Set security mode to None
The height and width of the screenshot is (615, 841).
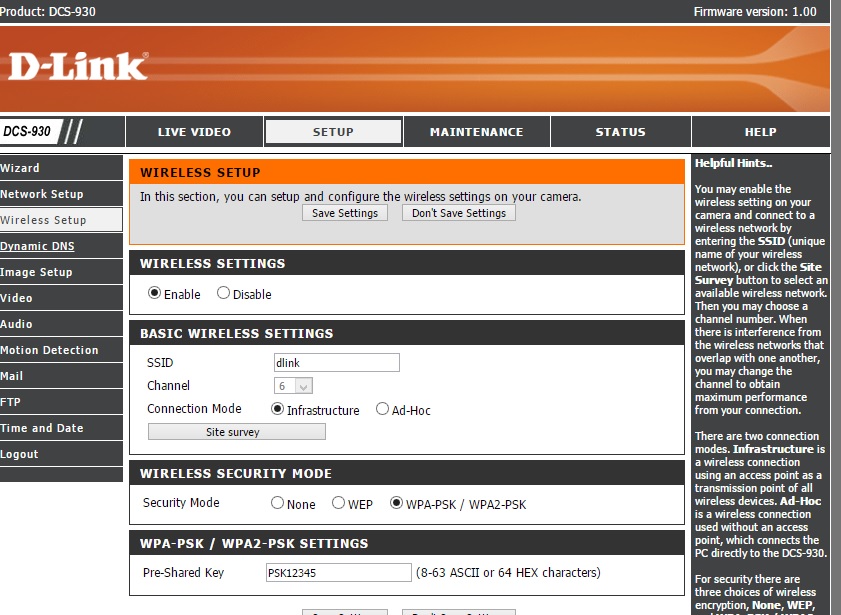[x=277, y=502]
